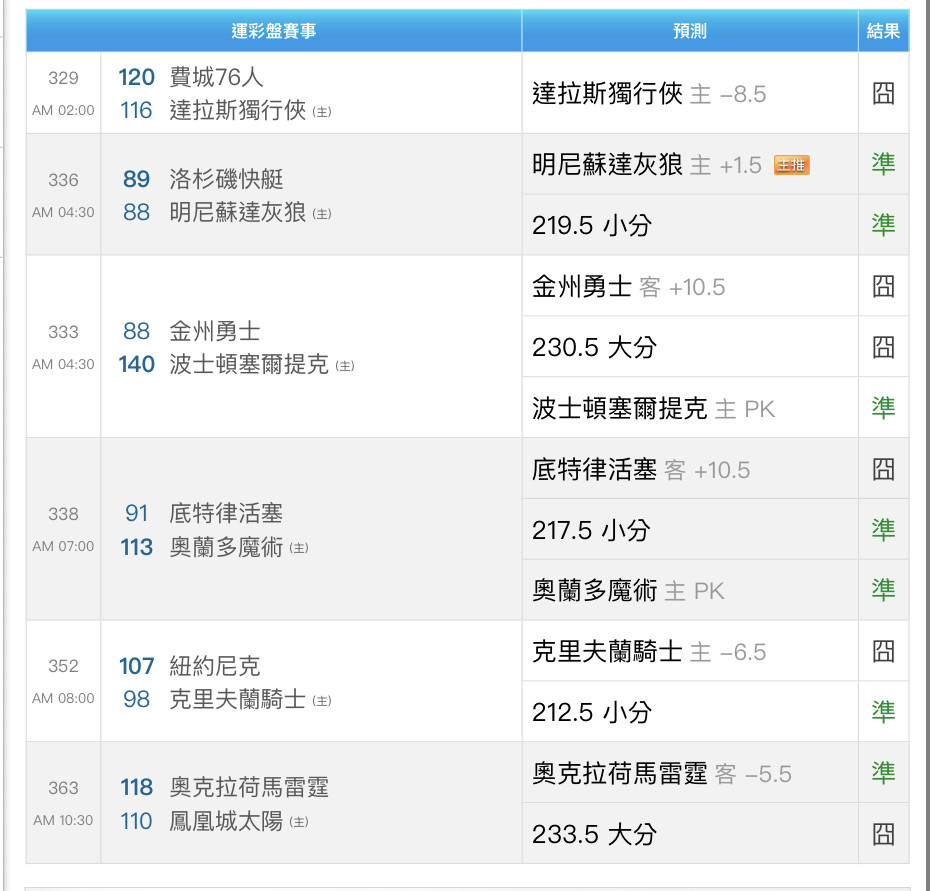
Task: Click the 準 result for 奧蘭多魔術 PK
Action: click(883, 590)
